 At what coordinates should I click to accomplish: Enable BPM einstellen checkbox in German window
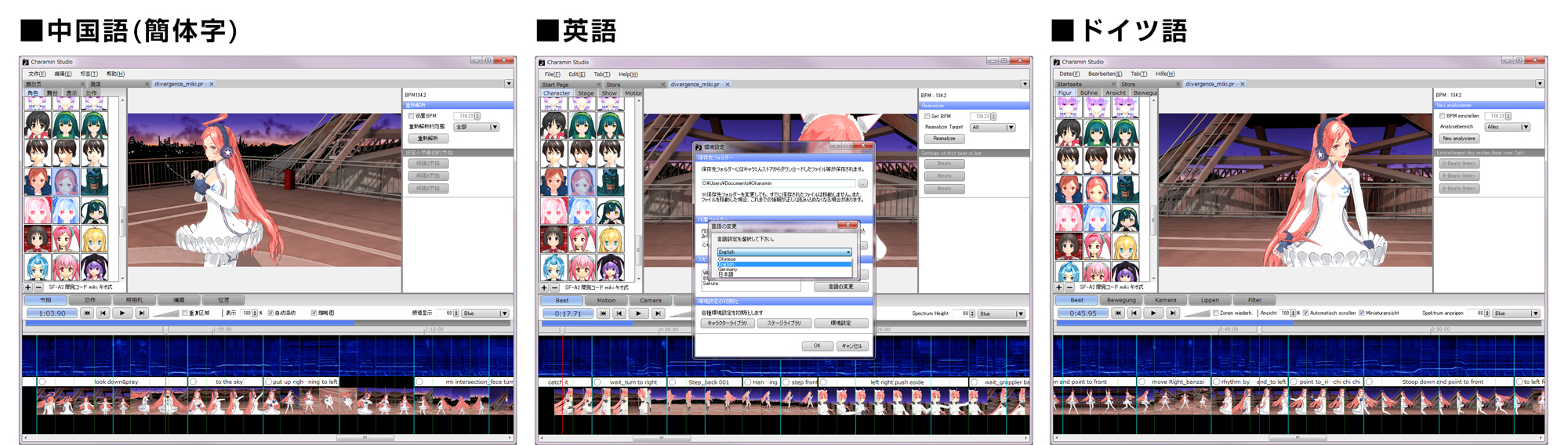click(x=1442, y=116)
